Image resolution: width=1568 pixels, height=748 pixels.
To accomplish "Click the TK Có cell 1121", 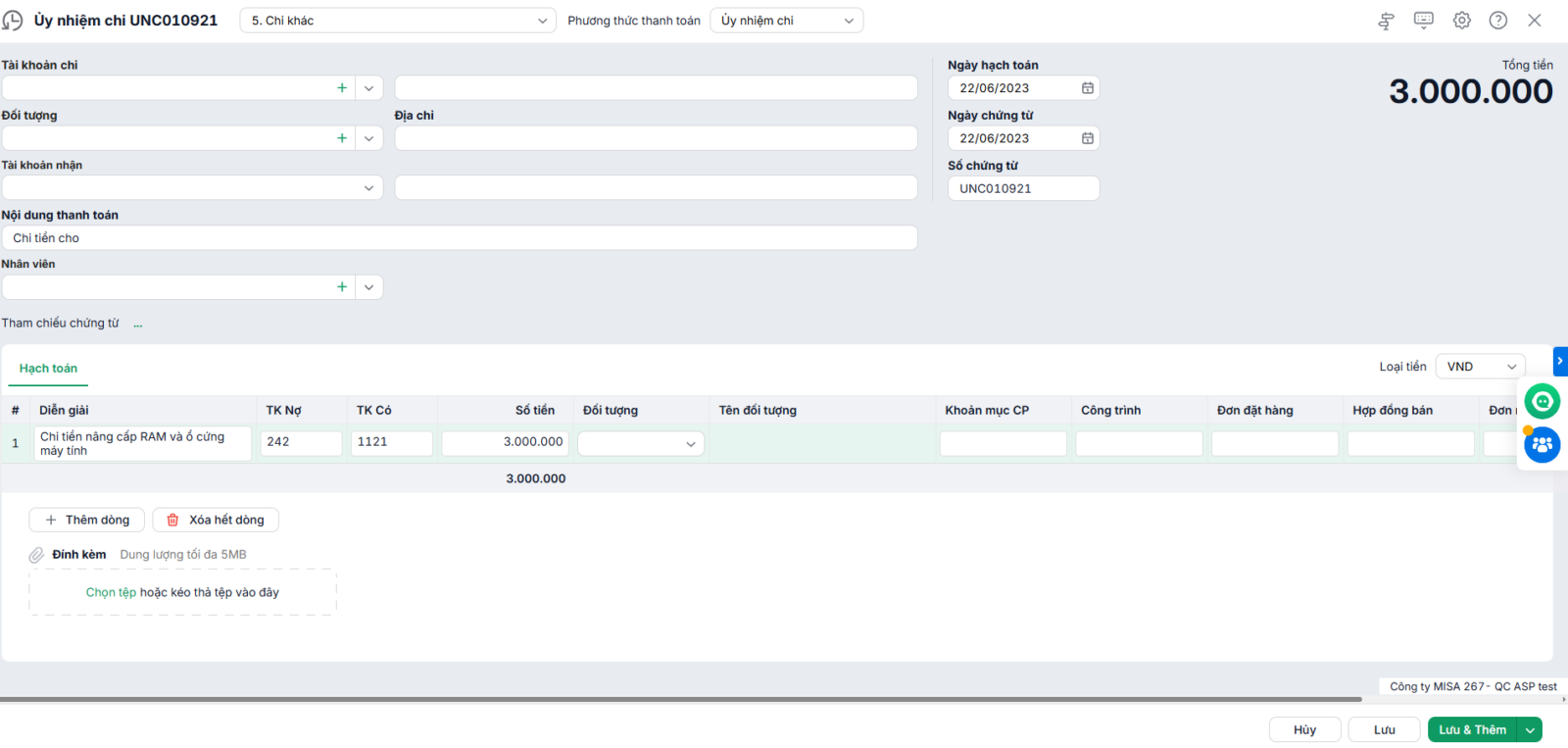I will coord(392,443).
